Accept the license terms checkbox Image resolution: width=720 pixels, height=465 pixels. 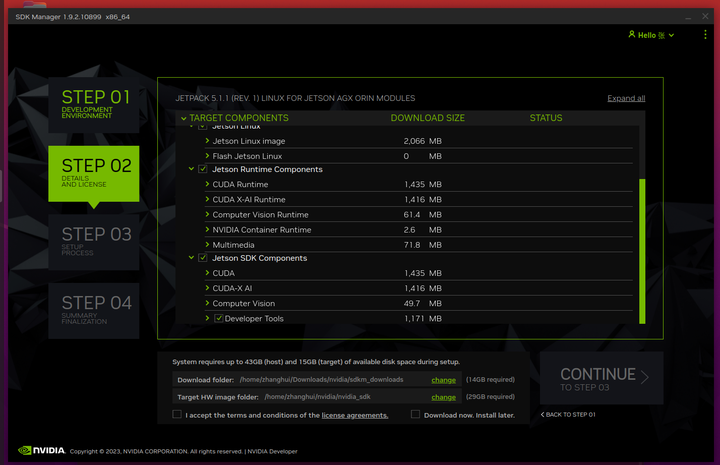pyautogui.click(x=177, y=414)
